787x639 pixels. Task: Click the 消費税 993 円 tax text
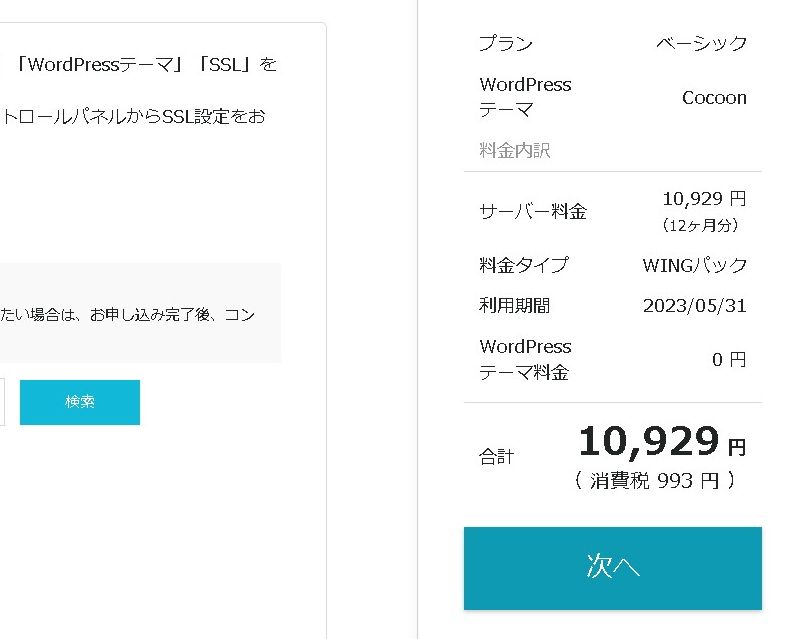pyautogui.click(x=655, y=481)
